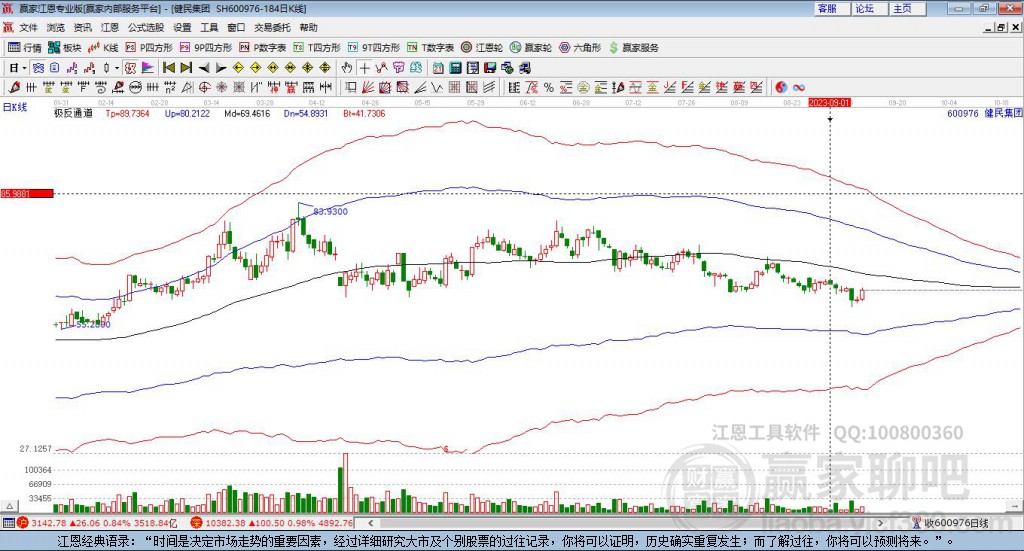This screenshot has height=551, width=1024.
Task: Launch the 赢家轮 wheel tool
Action: coord(531,48)
